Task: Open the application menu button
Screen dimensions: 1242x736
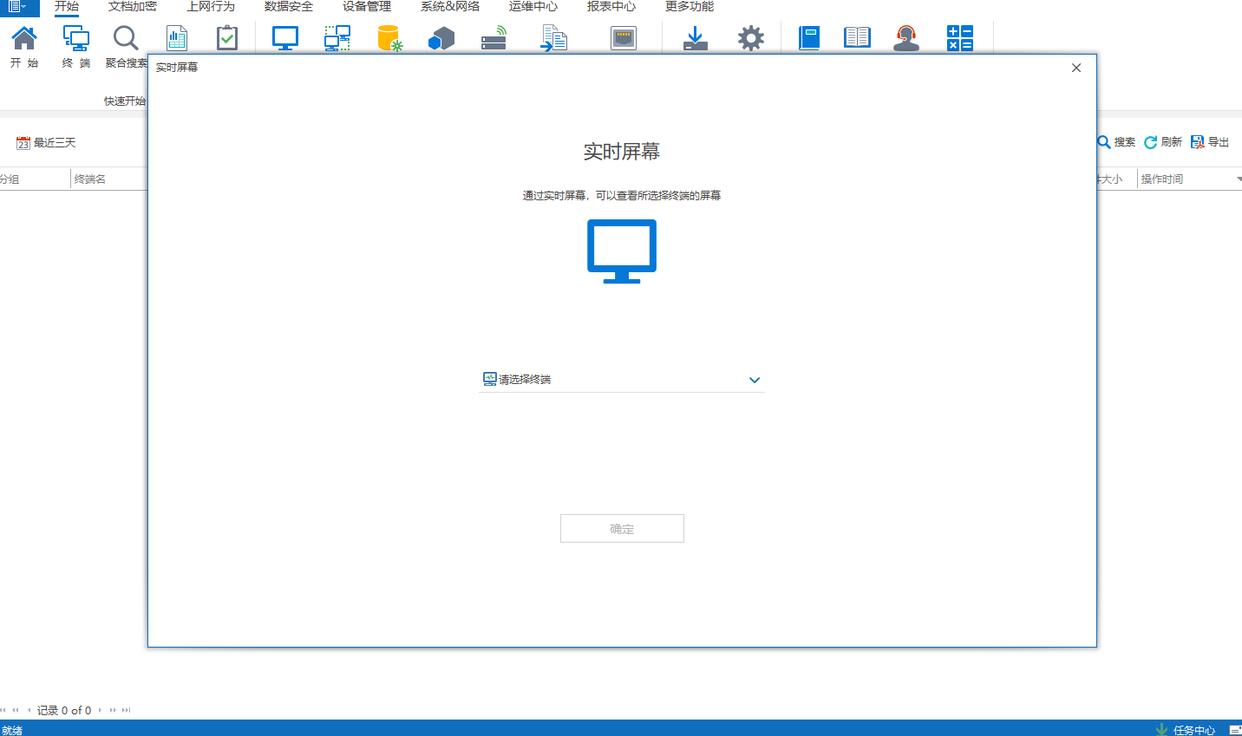Action: [18, 7]
